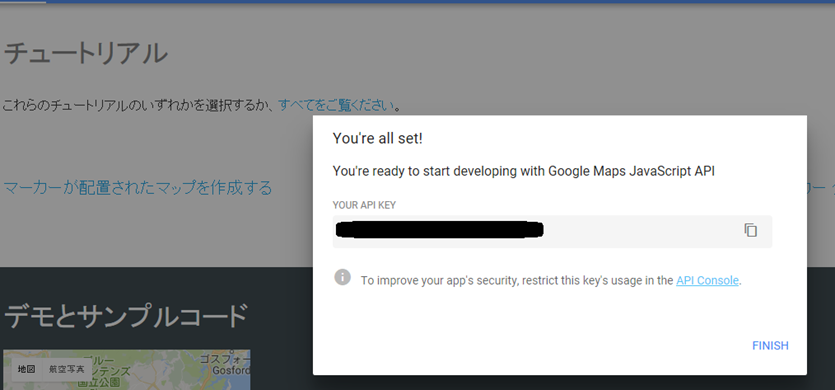Click the You're all set! title

coord(378,139)
